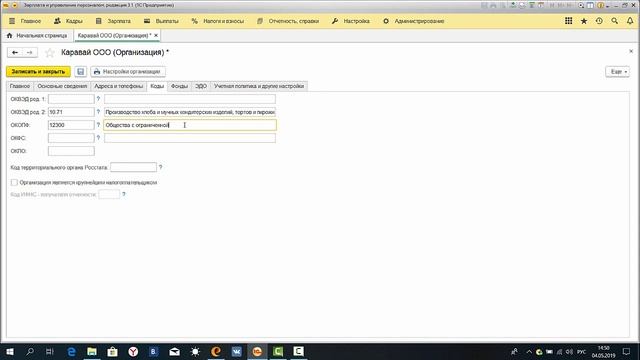Switch to 1C application in taskbar
The image size is (640, 360).
(257, 351)
